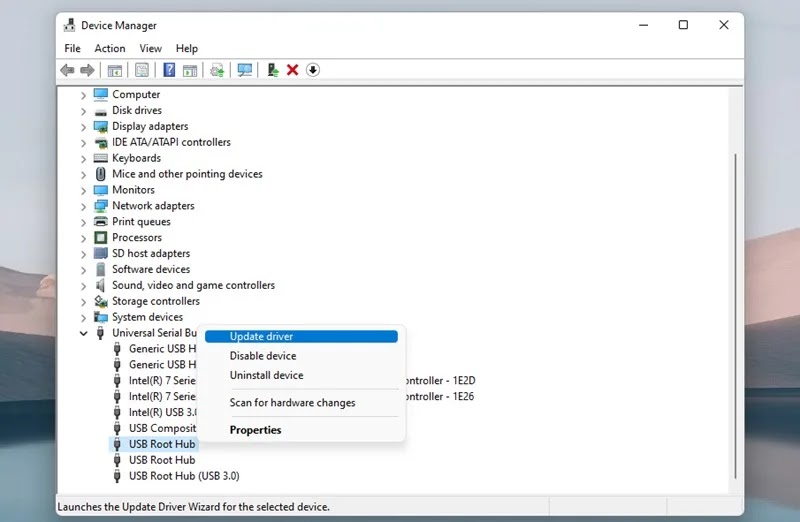Image resolution: width=800 pixels, height=522 pixels.
Task: Click the blue Help question mark icon
Action: click(169, 70)
